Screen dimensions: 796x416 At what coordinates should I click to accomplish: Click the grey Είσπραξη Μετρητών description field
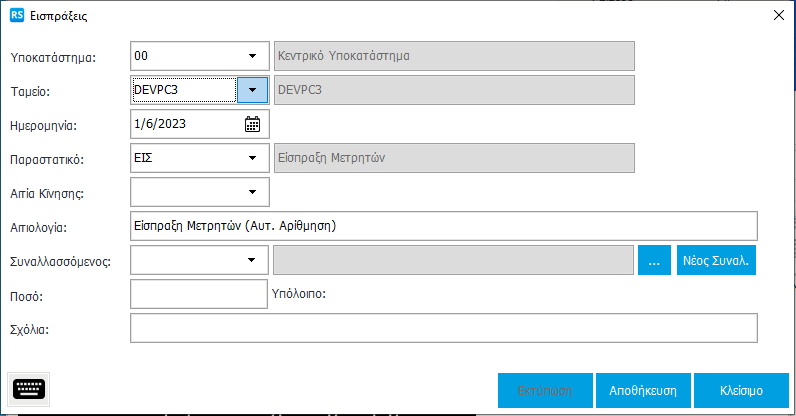pyautogui.click(x=453, y=158)
